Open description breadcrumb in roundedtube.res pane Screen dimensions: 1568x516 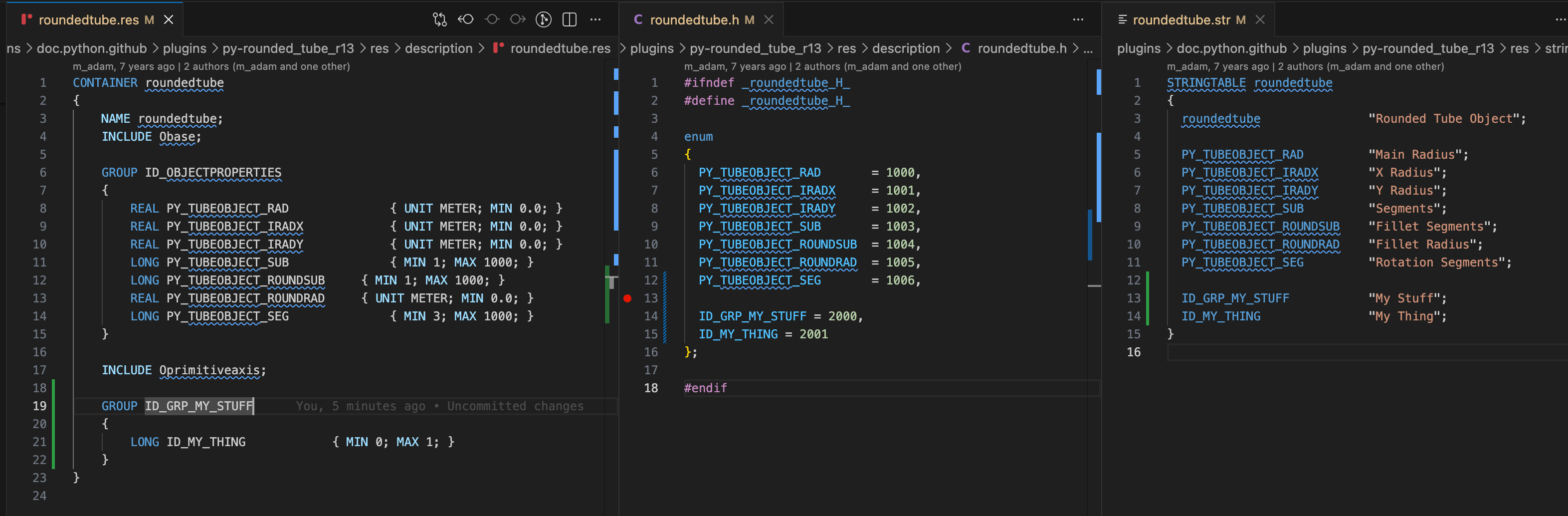coord(438,48)
